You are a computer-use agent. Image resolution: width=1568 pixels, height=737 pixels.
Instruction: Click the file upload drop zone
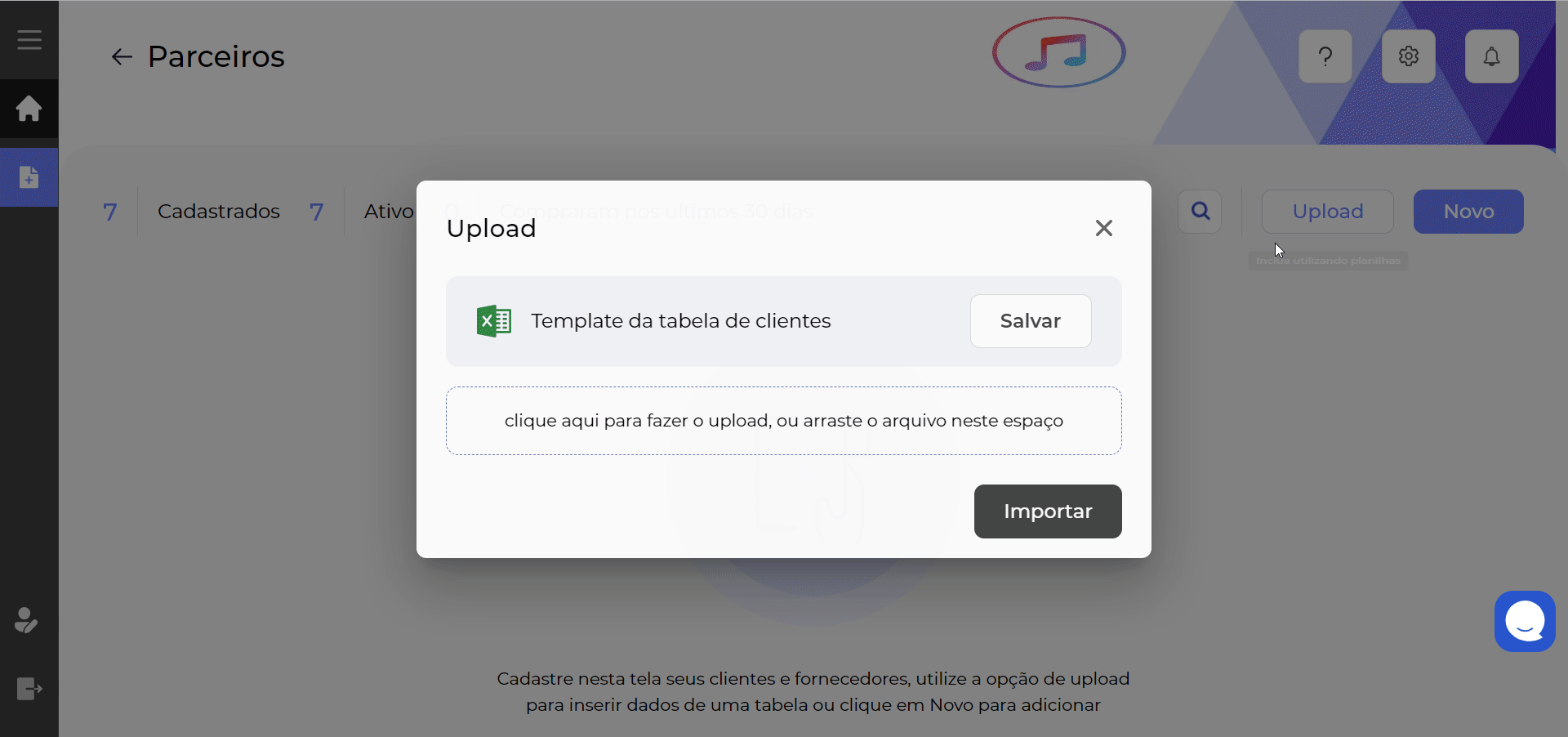(783, 421)
